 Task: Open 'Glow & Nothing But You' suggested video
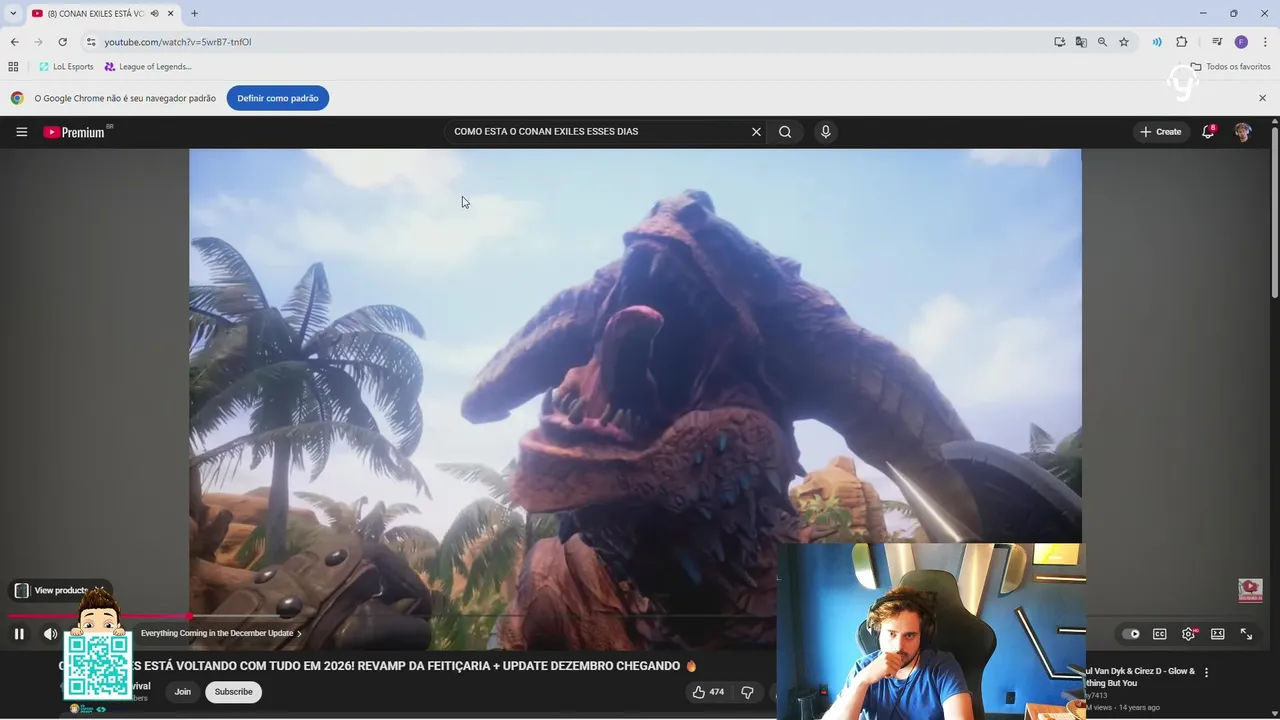coord(1140,677)
